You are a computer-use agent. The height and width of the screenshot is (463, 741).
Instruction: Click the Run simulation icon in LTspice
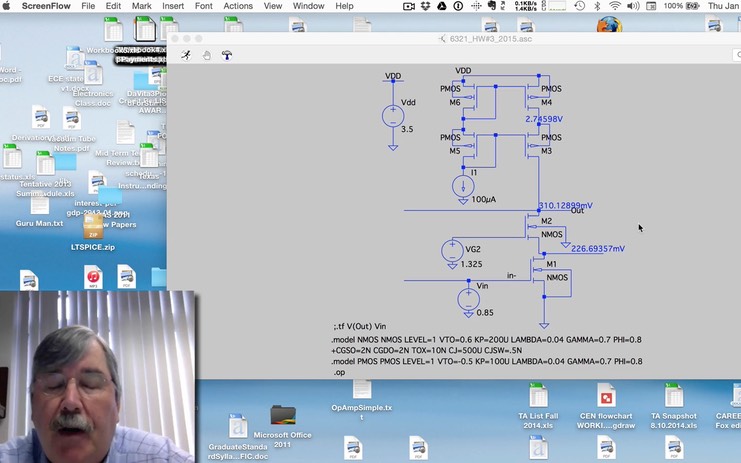[x=186, y=55]
